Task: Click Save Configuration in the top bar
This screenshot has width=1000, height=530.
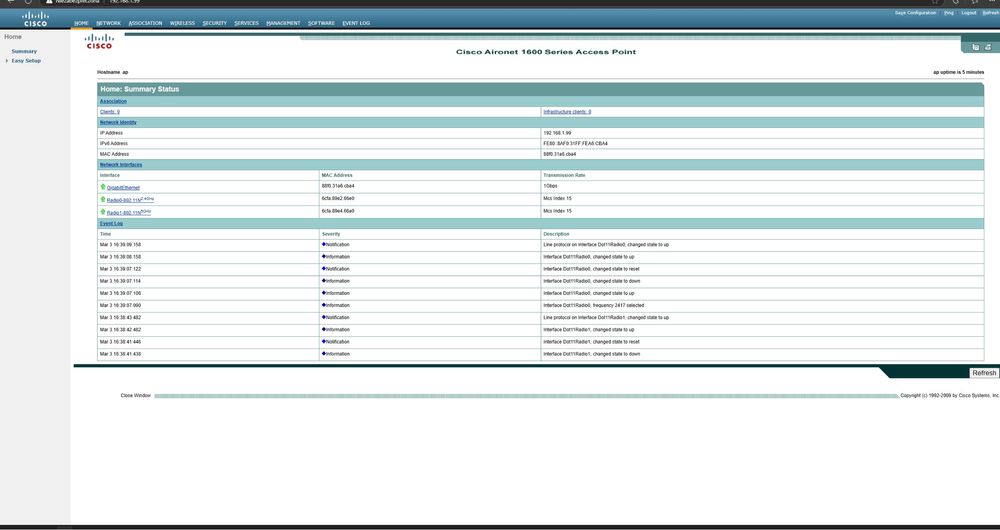Action: click(916, 13)
